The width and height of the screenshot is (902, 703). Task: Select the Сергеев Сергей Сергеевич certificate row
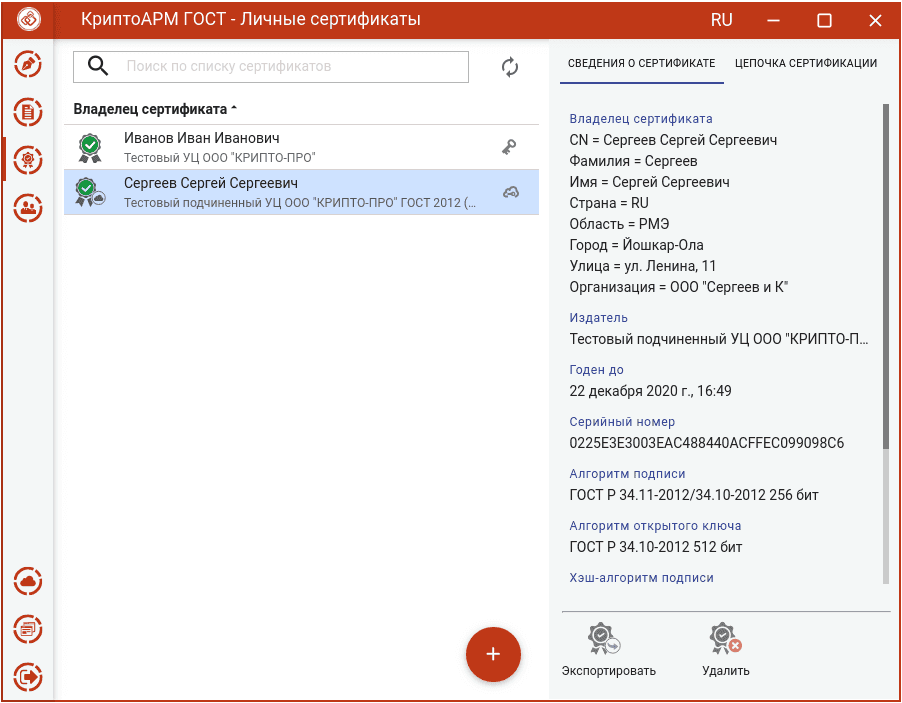(x=301, y=192)
